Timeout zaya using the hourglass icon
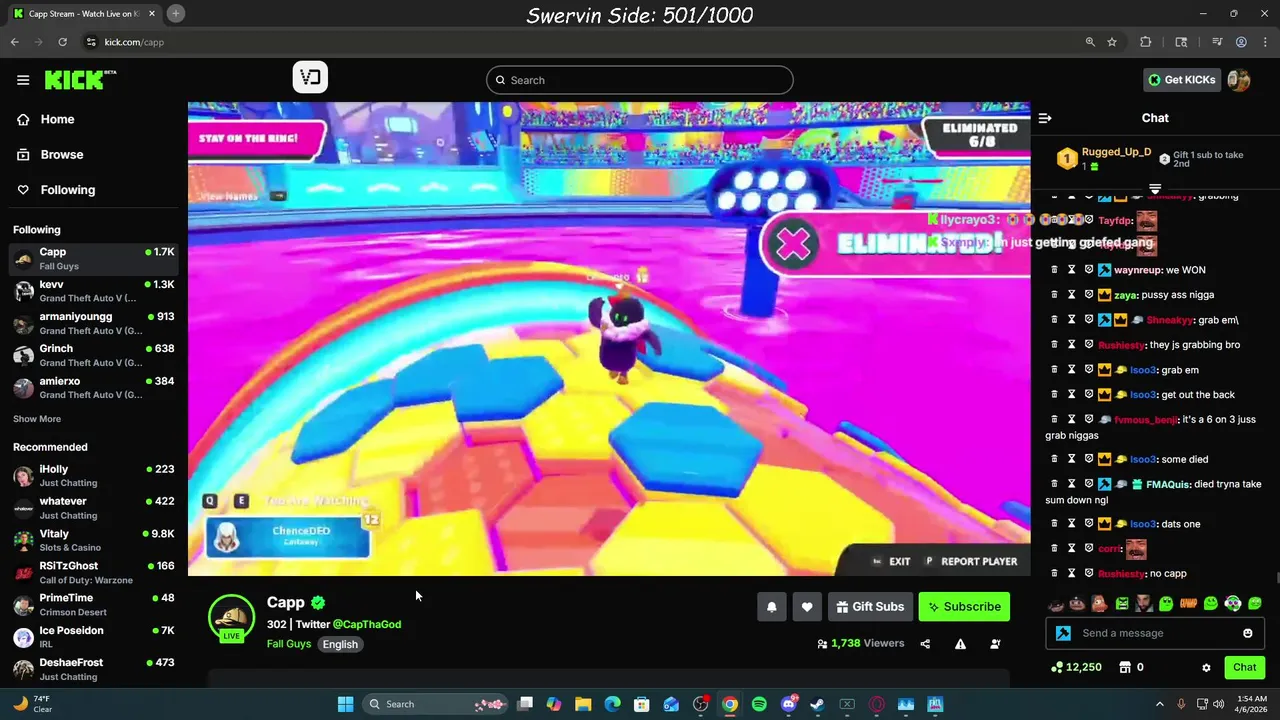Viewport: 1280px width, 720px height. coord(1071,295)
